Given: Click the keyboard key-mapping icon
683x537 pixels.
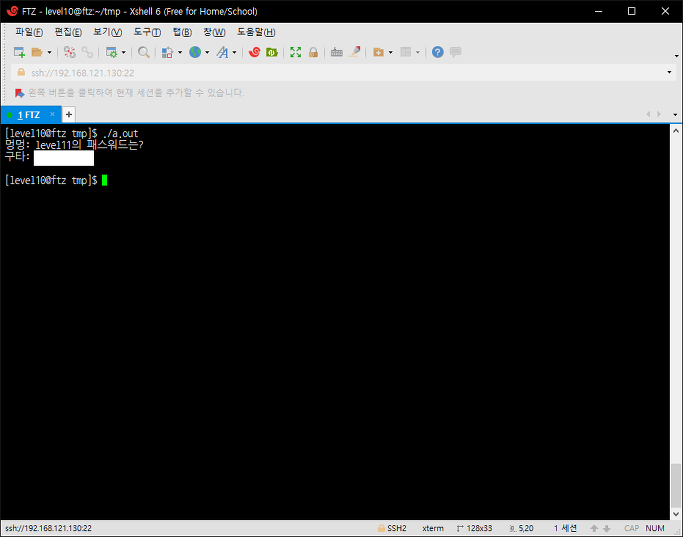Looking at the screenshot, I should (x=337, y=52).
